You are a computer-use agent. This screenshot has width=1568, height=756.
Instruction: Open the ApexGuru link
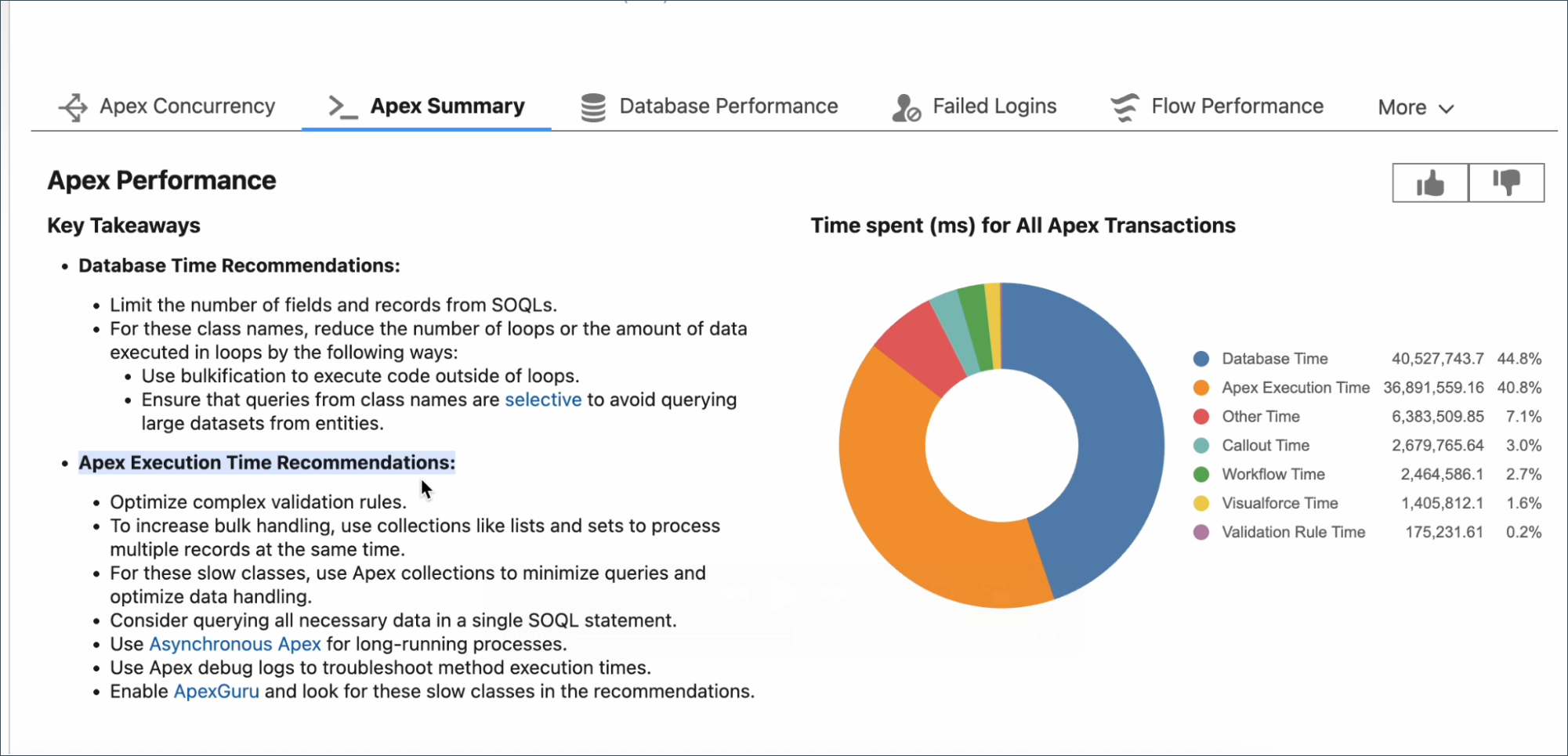216,691
